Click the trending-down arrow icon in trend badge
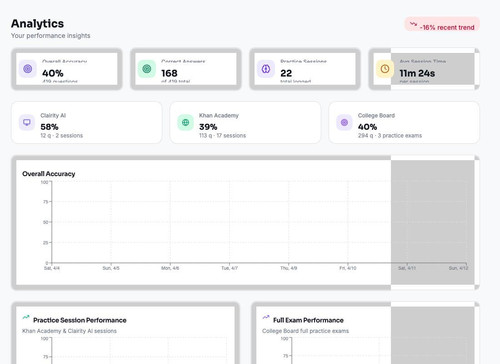Screen dimensions: 500x364 coord(413,24)
